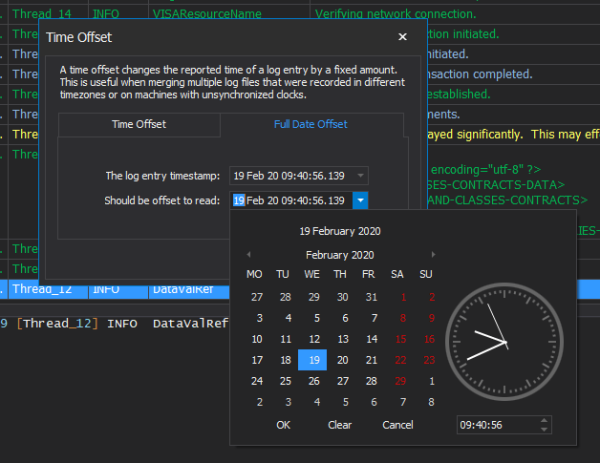Go to previous month in calendar
The image size is (600, 463).
[249, 254]
